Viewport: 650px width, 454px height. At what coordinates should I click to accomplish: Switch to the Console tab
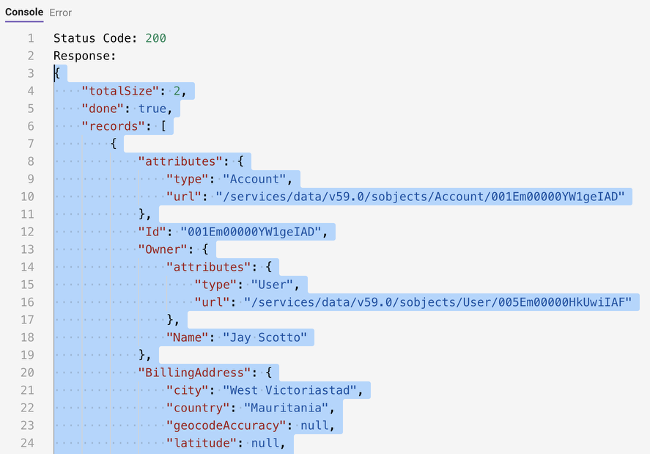[24, 12]
